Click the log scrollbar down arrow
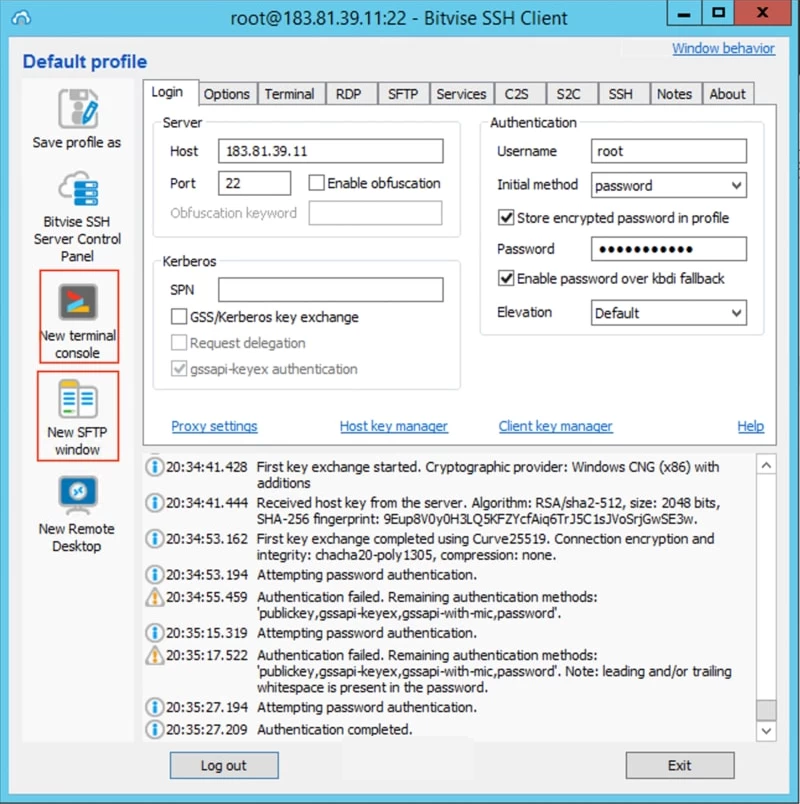 click(x=766, y=731)
